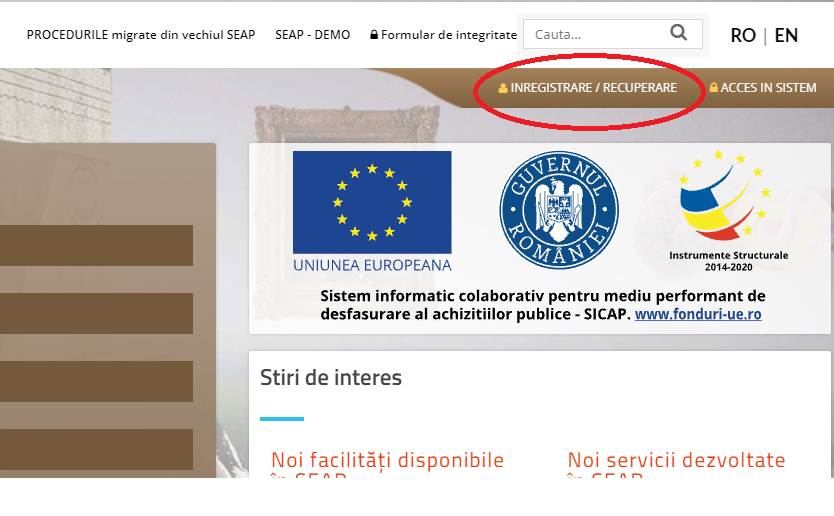The width and height of the screenshot is (834, 516).
Task: Open PROCEDURILE migrate din vechiul SEAP link
Action: pyautogui.click(x=141, y=35)
